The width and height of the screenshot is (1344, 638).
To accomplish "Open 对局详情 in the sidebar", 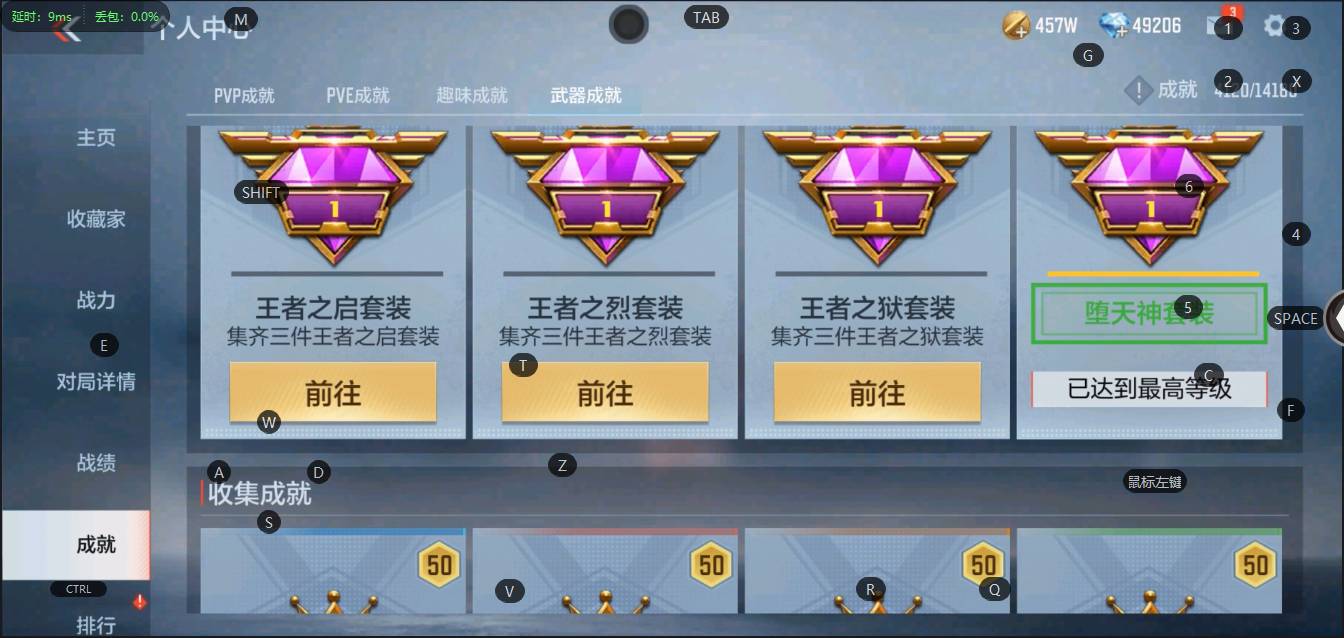I will tap(96, 381).
